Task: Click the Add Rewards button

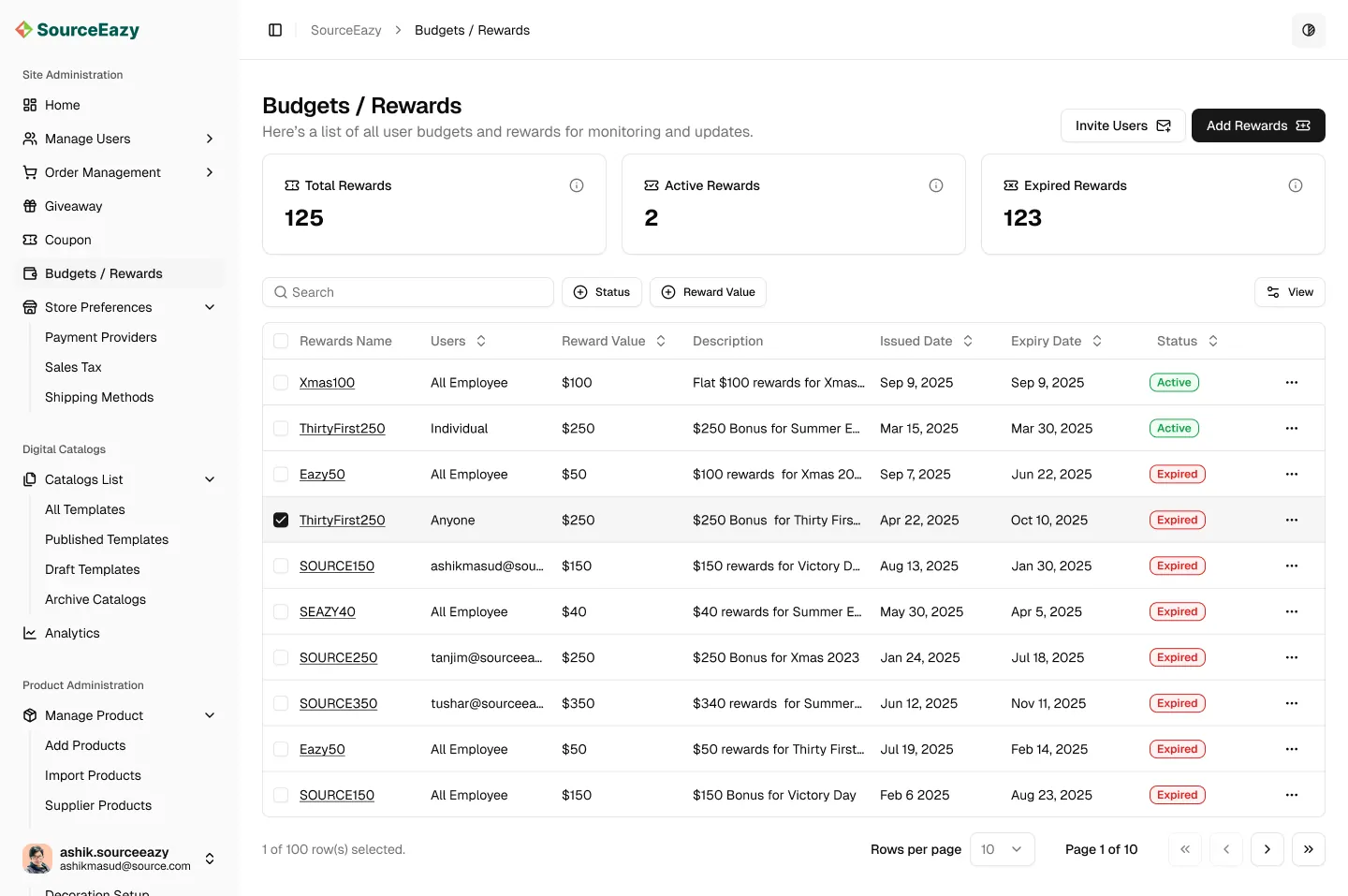Action: pos(1258,125)
